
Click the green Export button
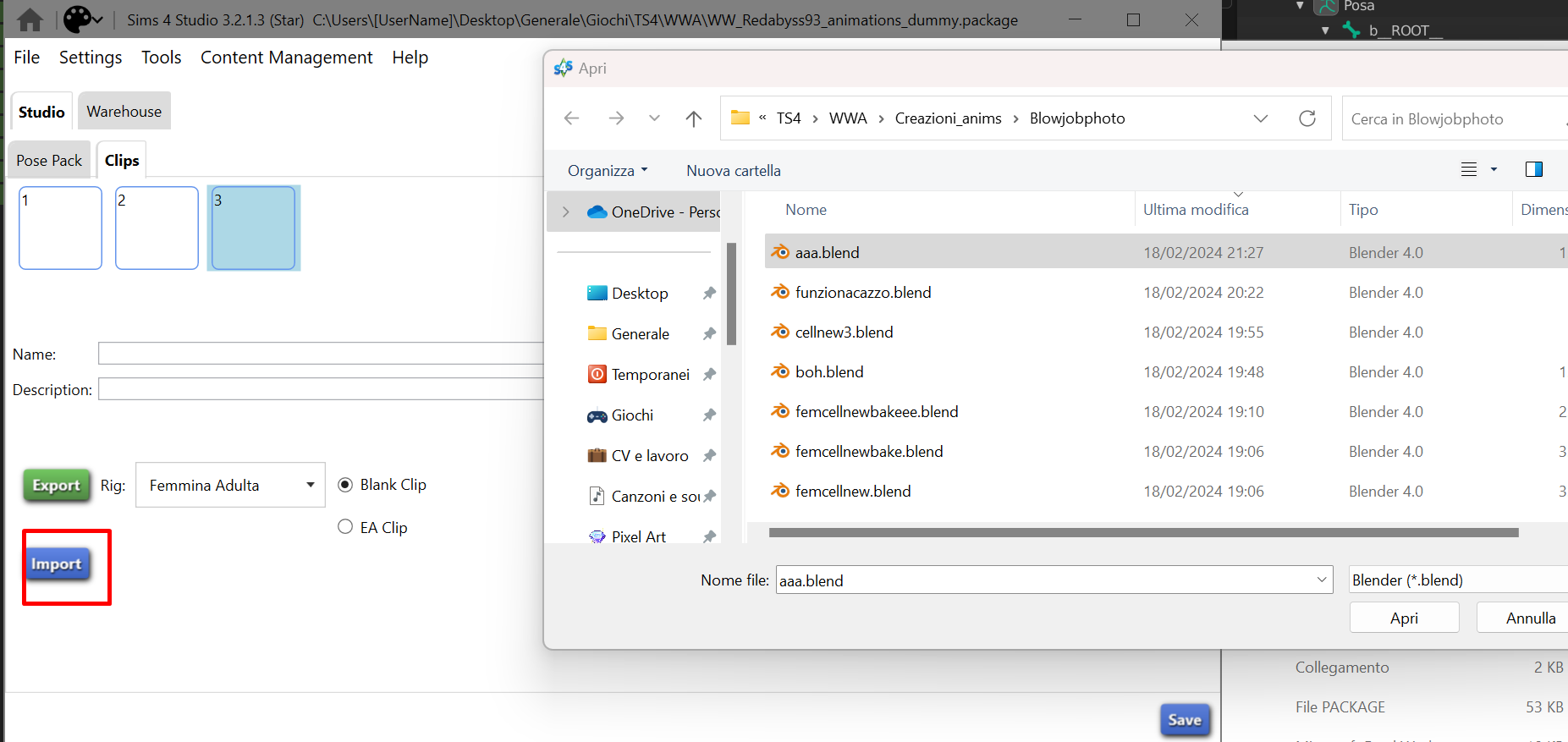(x=57, y=486)
